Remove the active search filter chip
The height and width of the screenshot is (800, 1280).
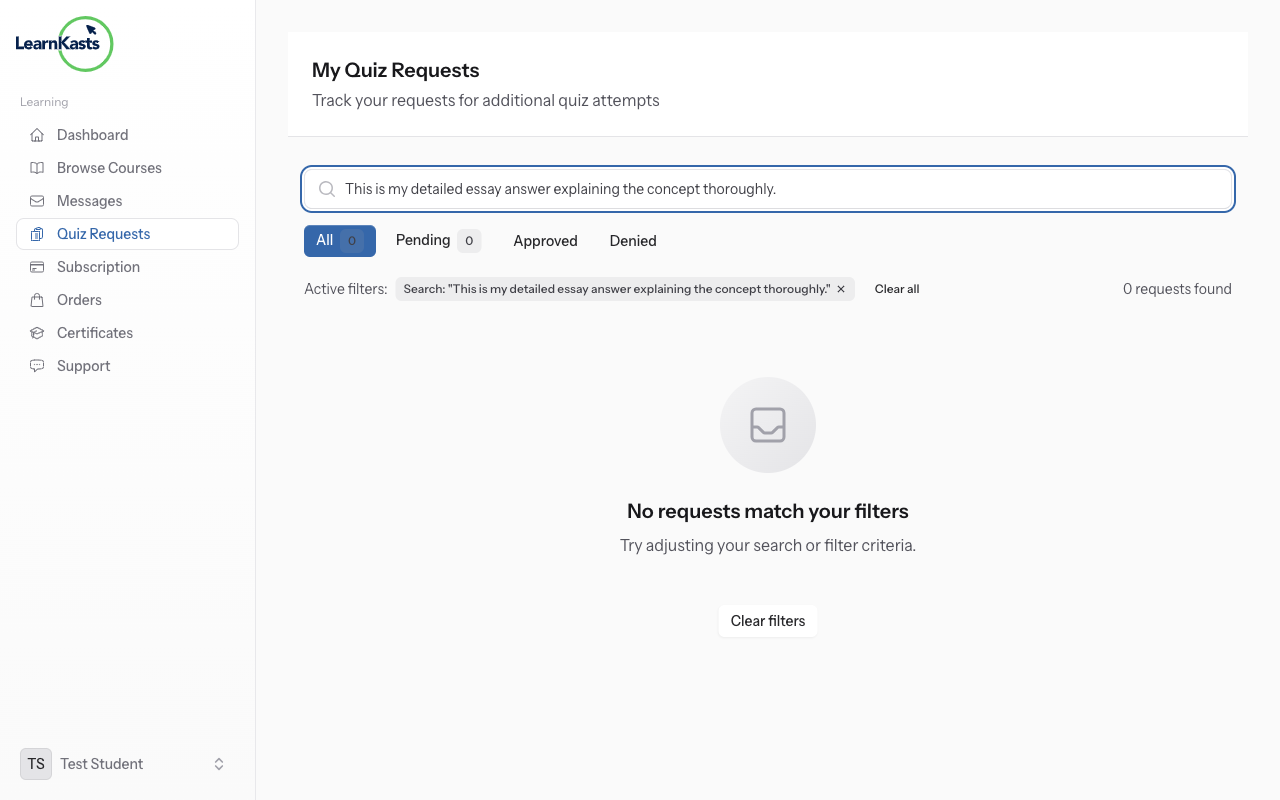[x=841, y=289]
